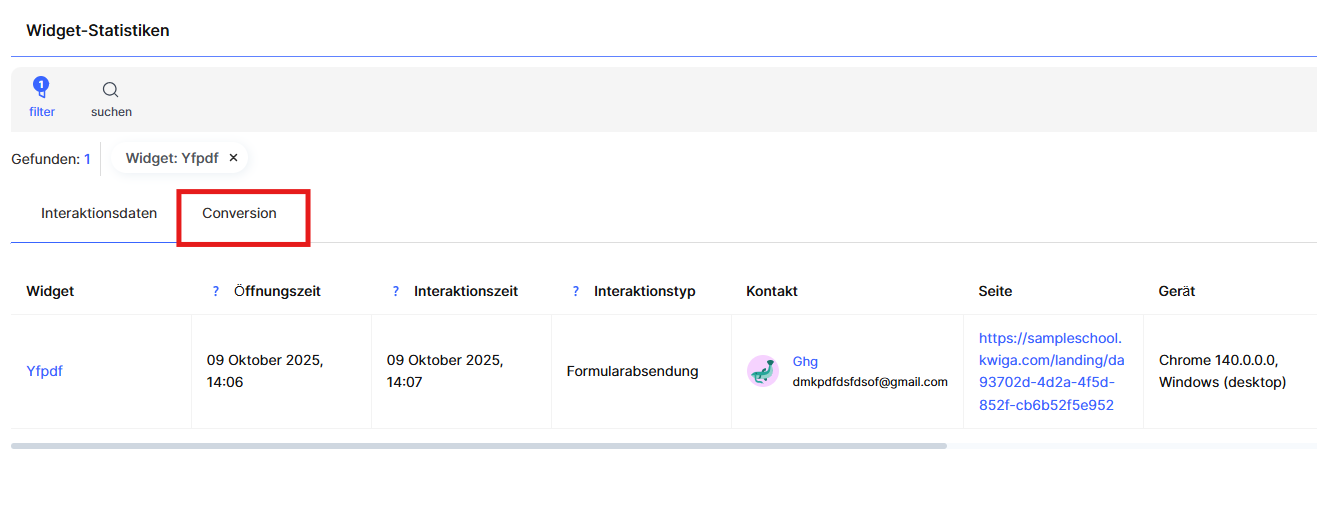Click the suchen magnifier icon

(x=111, y=90)
